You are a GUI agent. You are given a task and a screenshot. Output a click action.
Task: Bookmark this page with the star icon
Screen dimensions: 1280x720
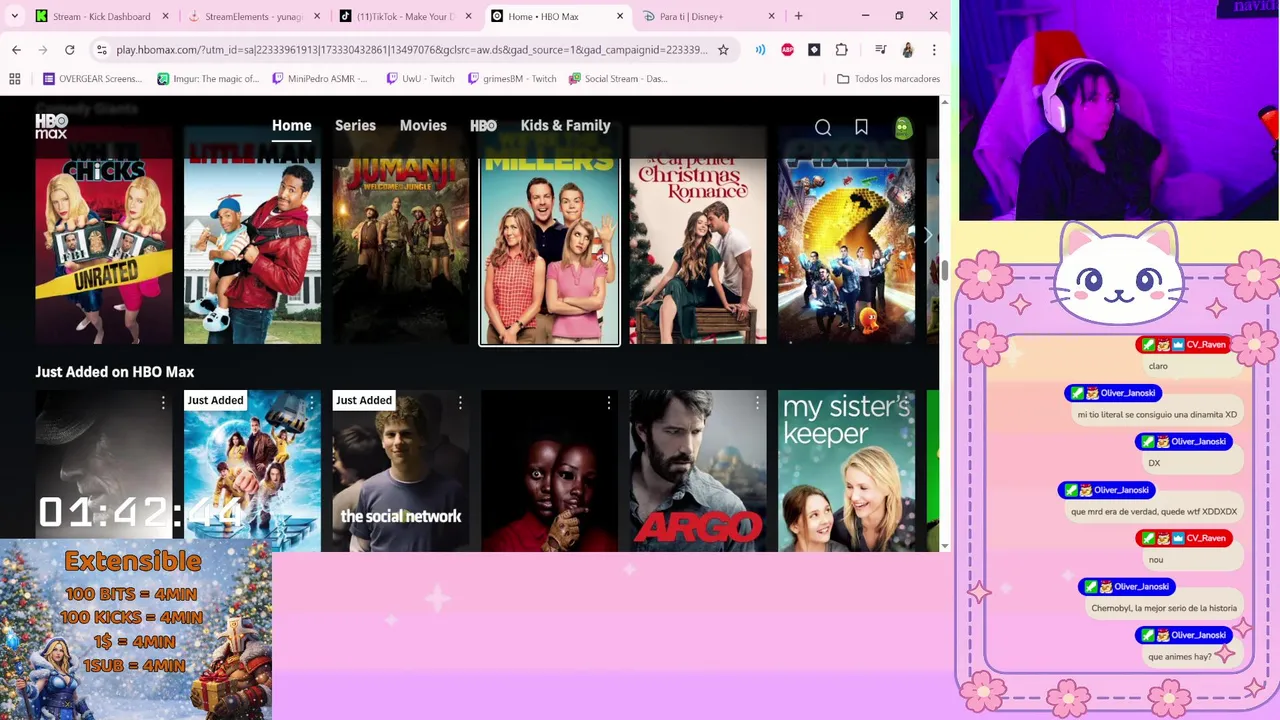[x=723, y=49]
